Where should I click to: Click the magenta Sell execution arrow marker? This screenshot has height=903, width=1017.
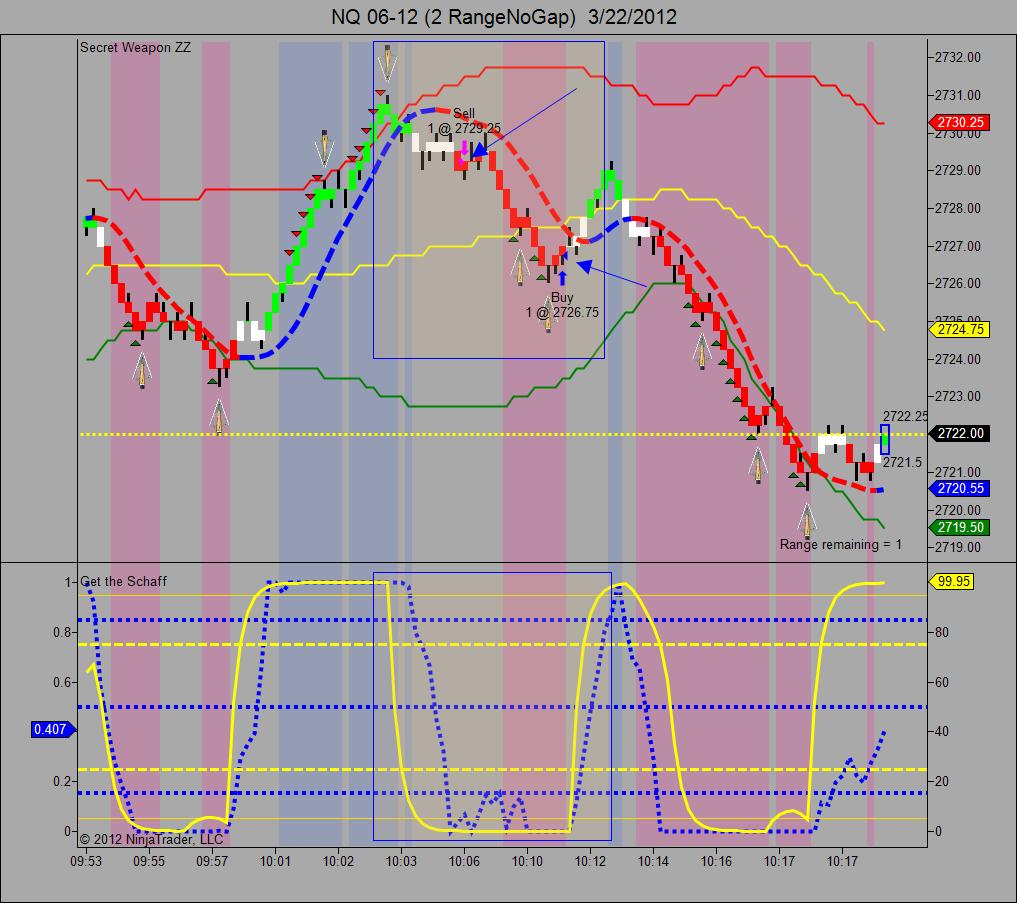[x=464, y=146]
